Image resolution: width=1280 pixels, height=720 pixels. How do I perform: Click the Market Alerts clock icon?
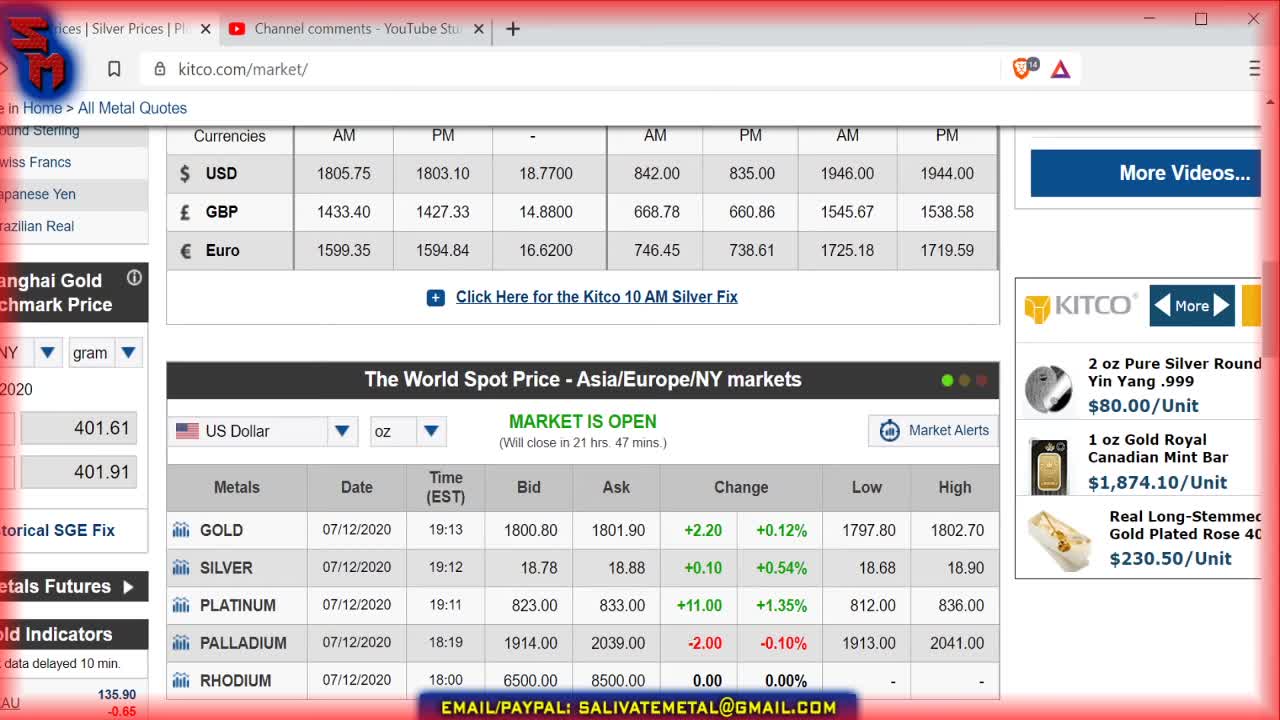889,431
